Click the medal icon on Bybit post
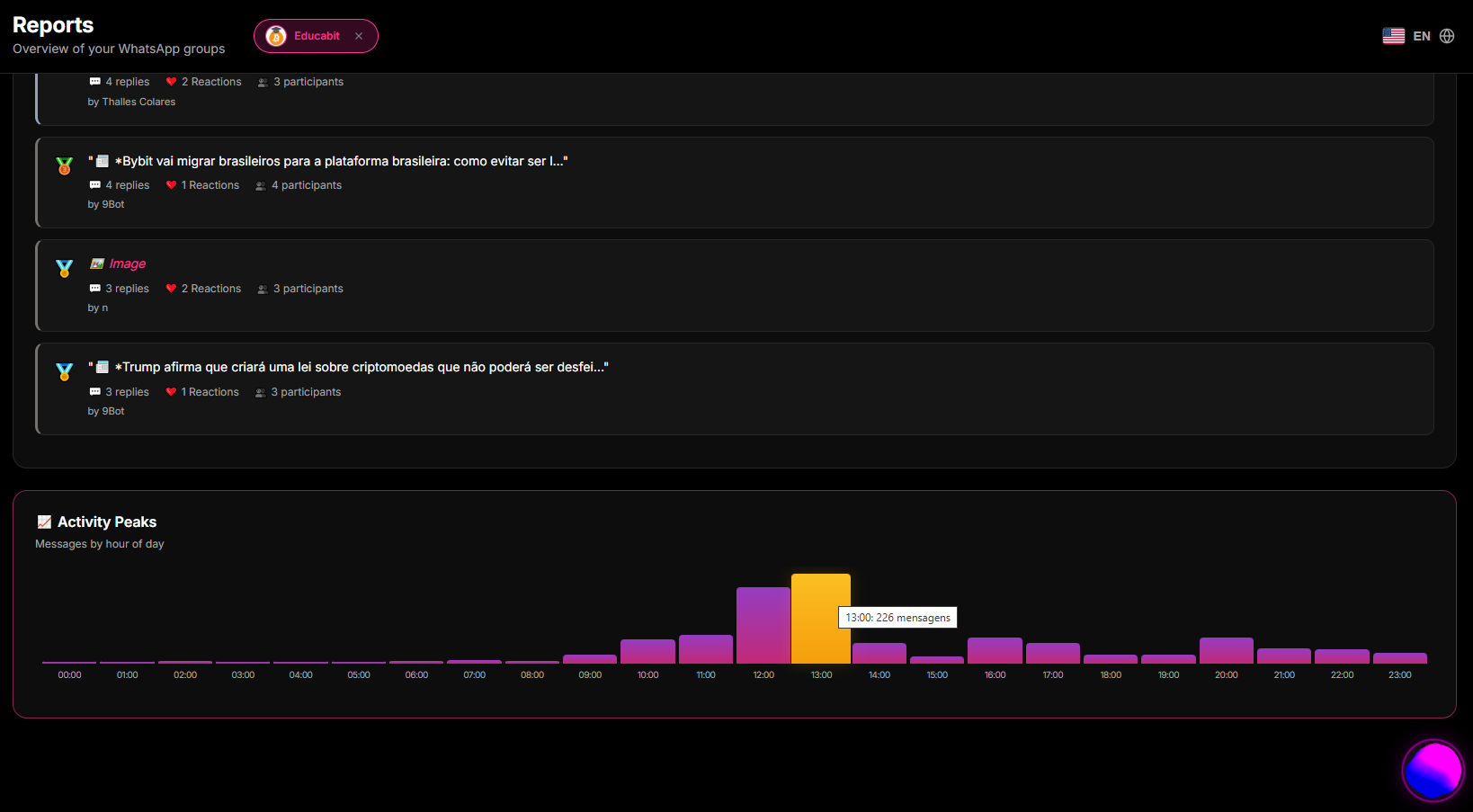Viewport: 1473px width, 812px height. click(x=64, y=166)
